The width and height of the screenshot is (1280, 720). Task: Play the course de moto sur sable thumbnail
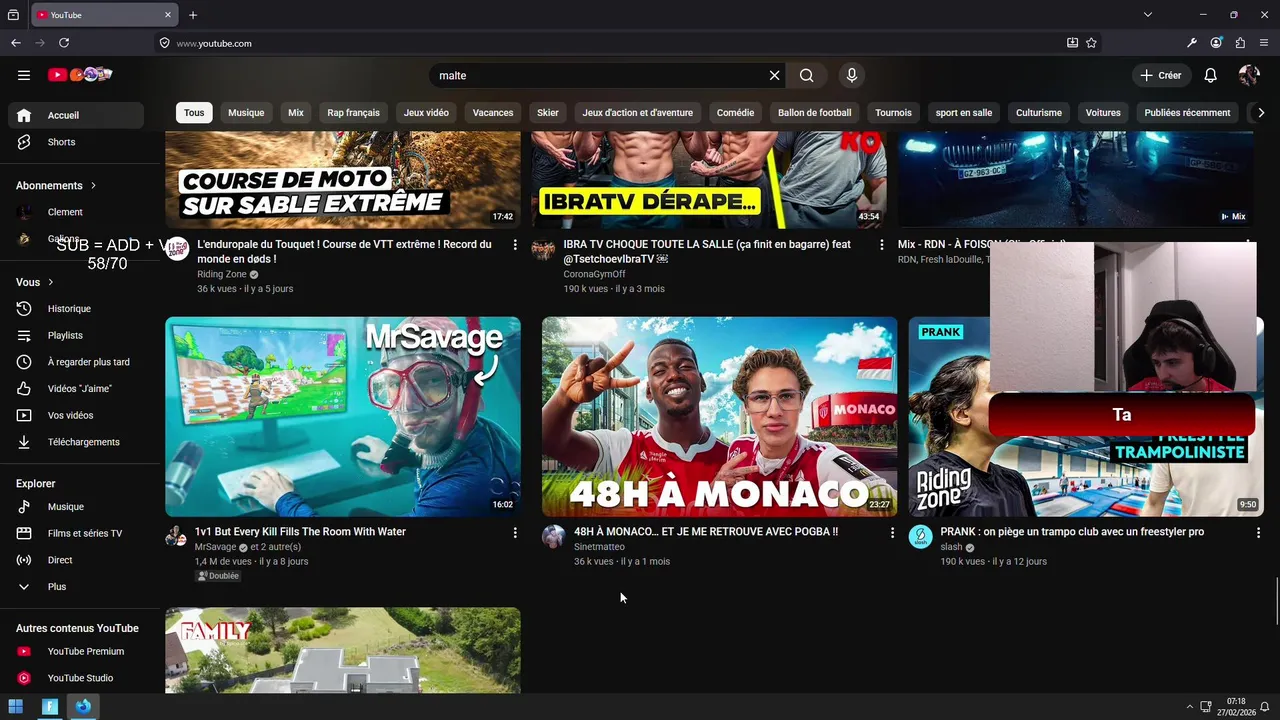343,180
